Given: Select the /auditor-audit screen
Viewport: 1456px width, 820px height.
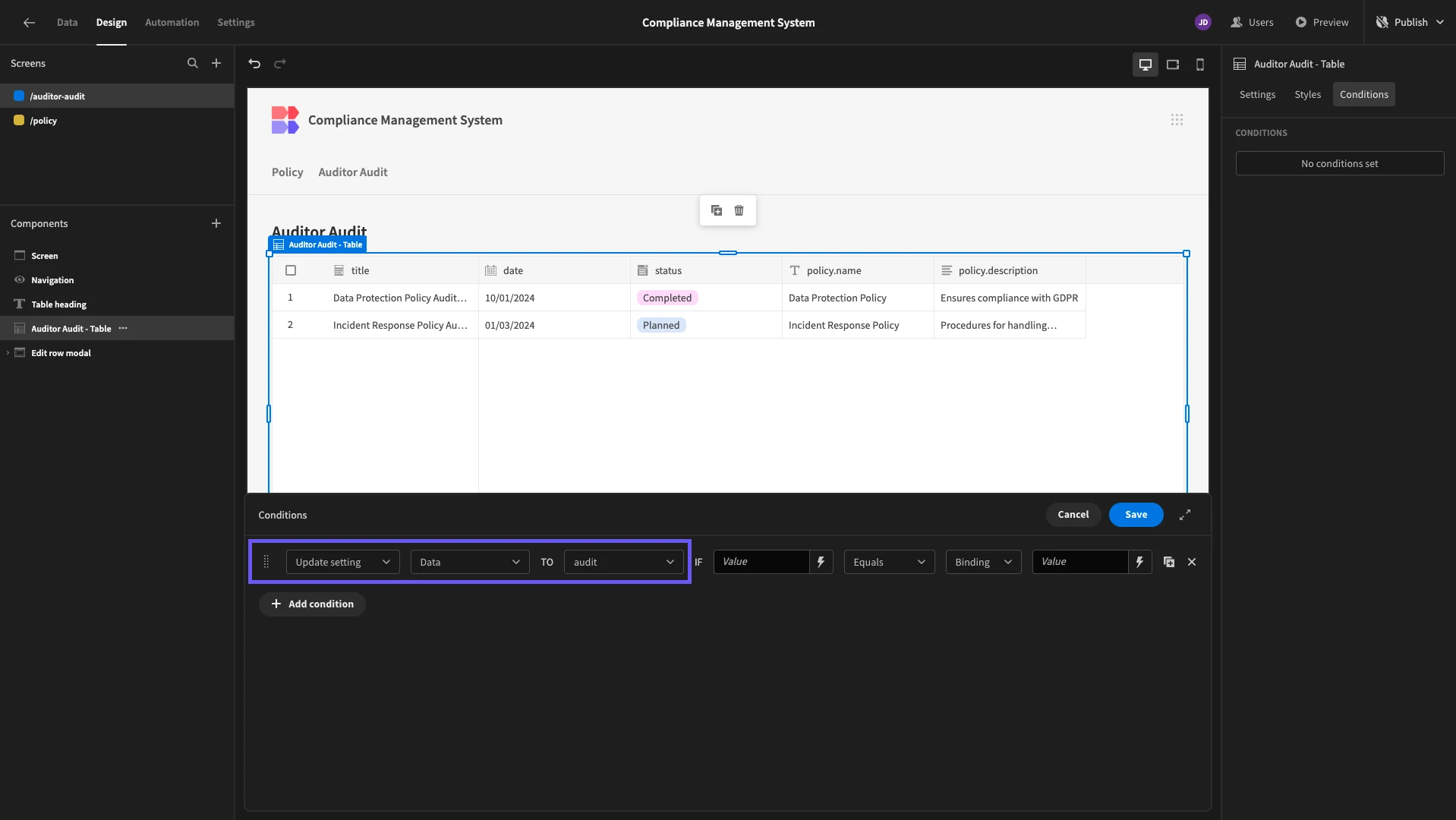Looking at the screenshot, I should (117, 96).
